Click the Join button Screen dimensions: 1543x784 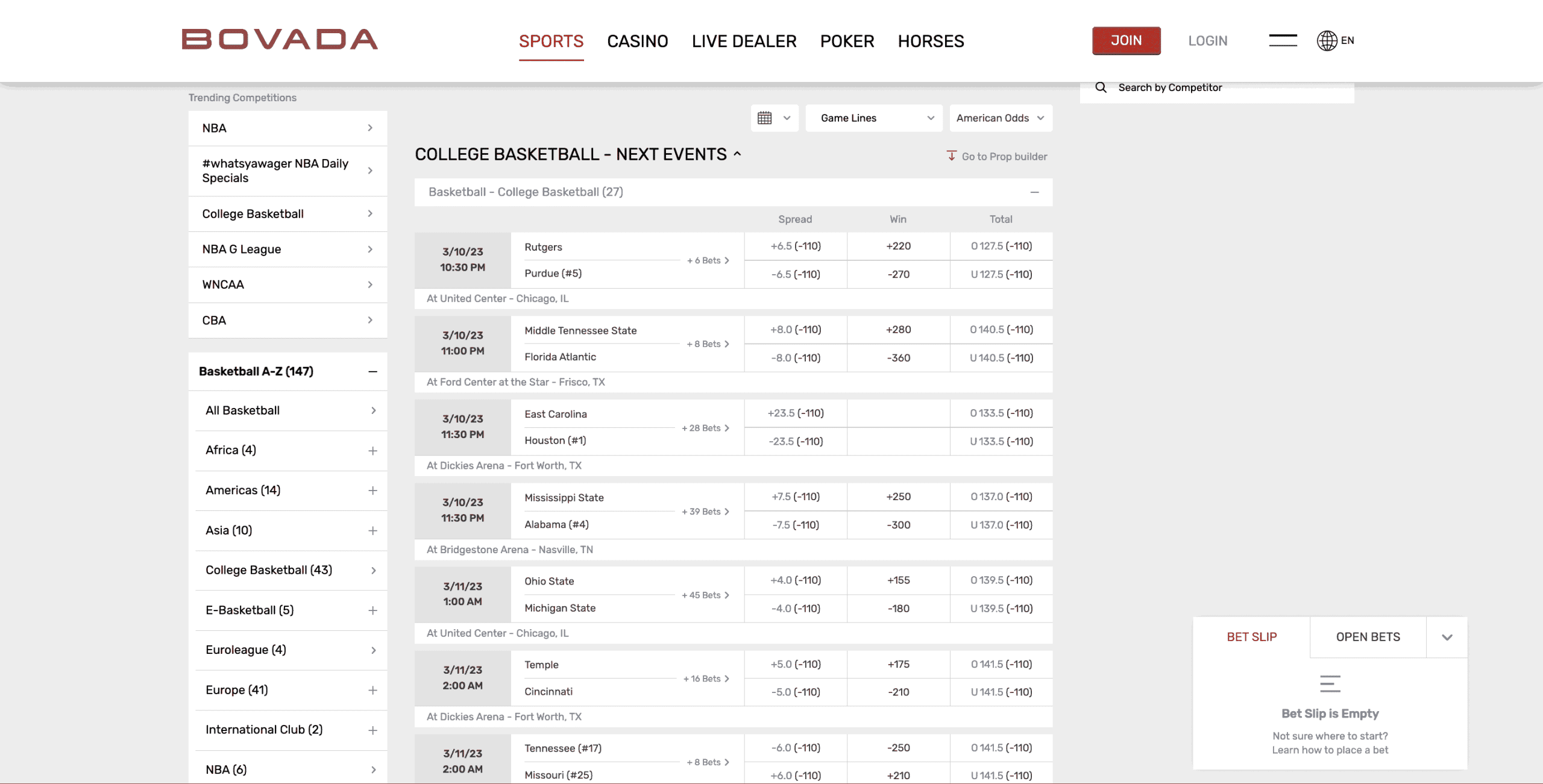[1126, 40]
